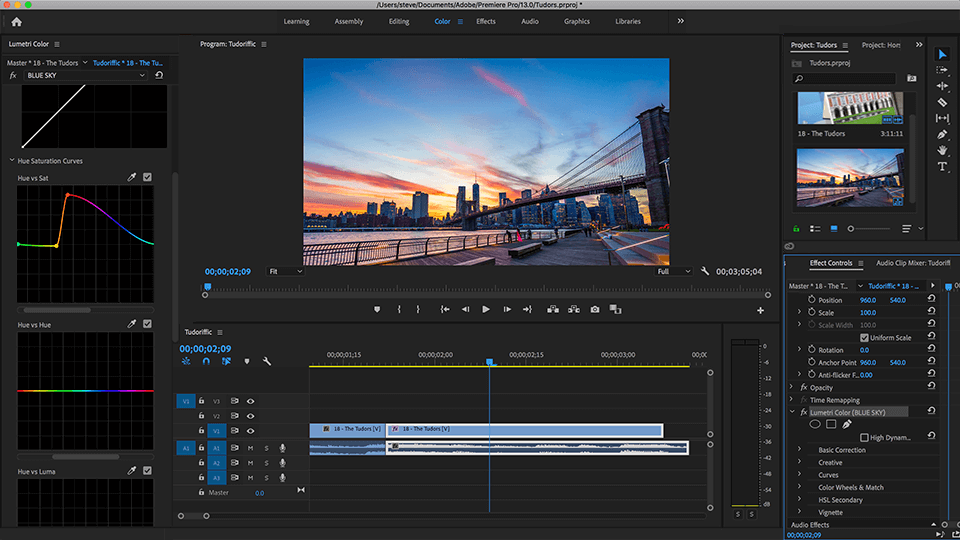Mute audio track A1
The width and height of the screenshot is (960, 540).
click(250, 448)
